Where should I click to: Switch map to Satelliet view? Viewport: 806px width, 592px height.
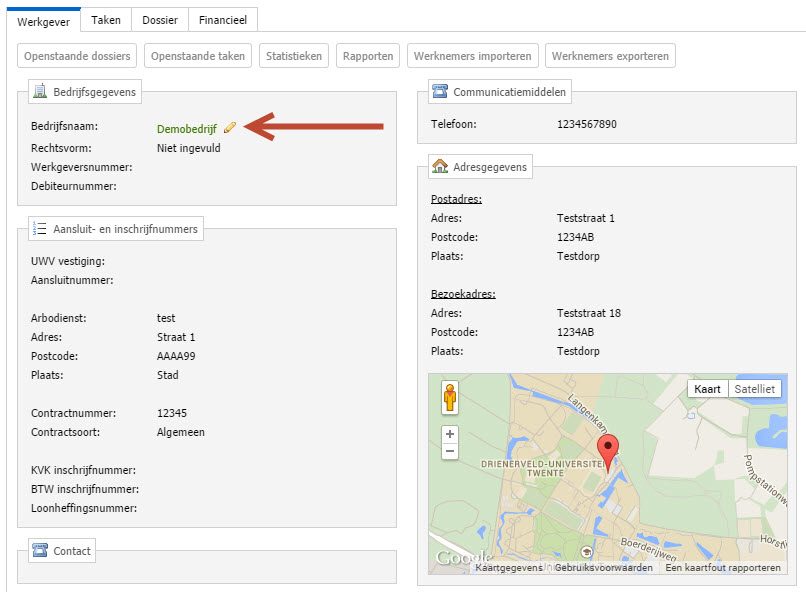click(x=754, y=389)
